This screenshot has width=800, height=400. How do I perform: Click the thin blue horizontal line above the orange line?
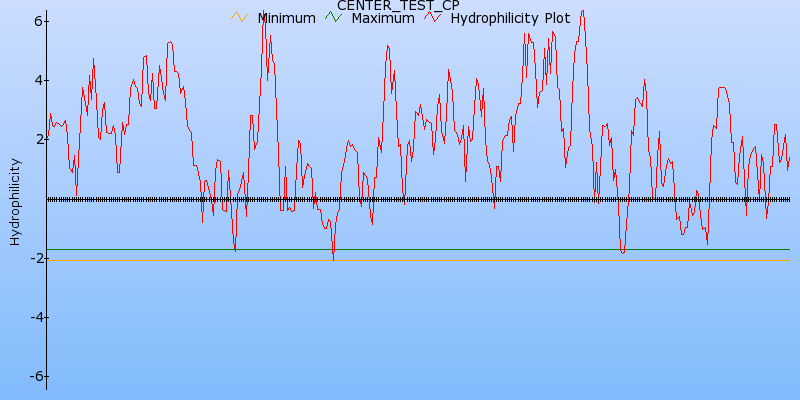click(x=500, y=249)
